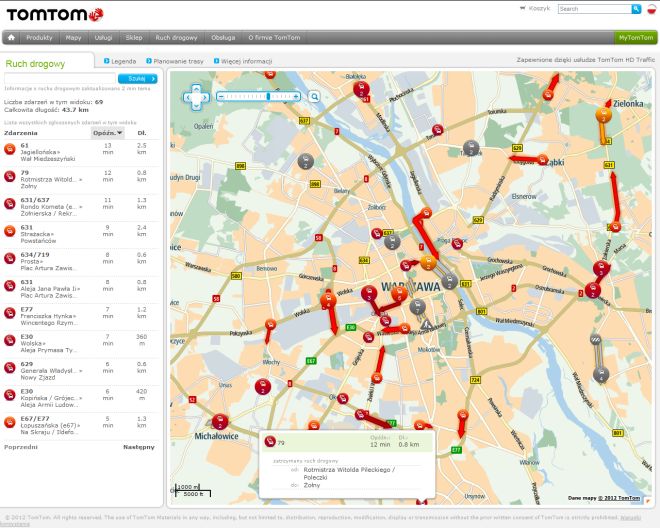The image size is (660, 528).
Task: Click the MyTomTom button
Action: 636,37
